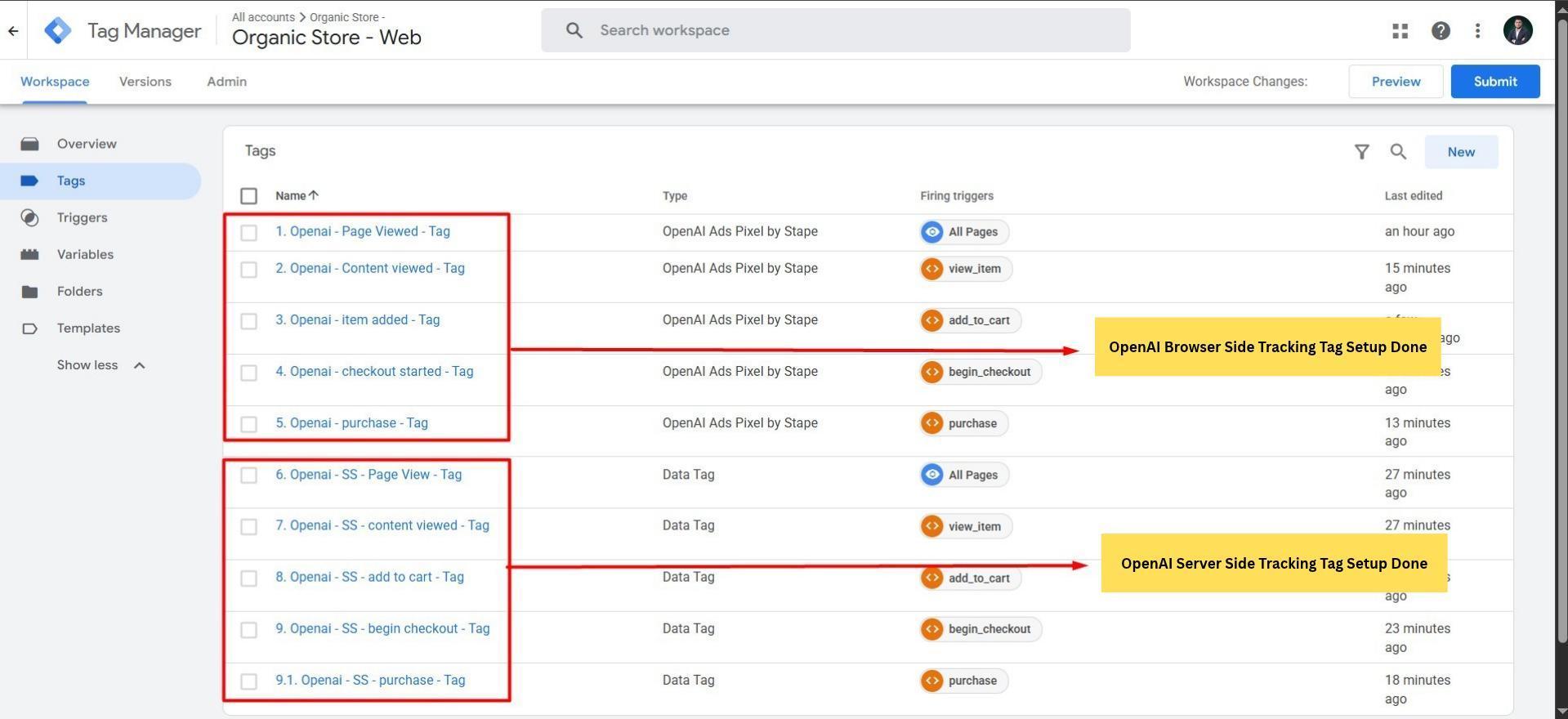Check the box for 6. Openai - SS - Page View
This screenshot has width=1568, height=719.
(x=249, y=476)
